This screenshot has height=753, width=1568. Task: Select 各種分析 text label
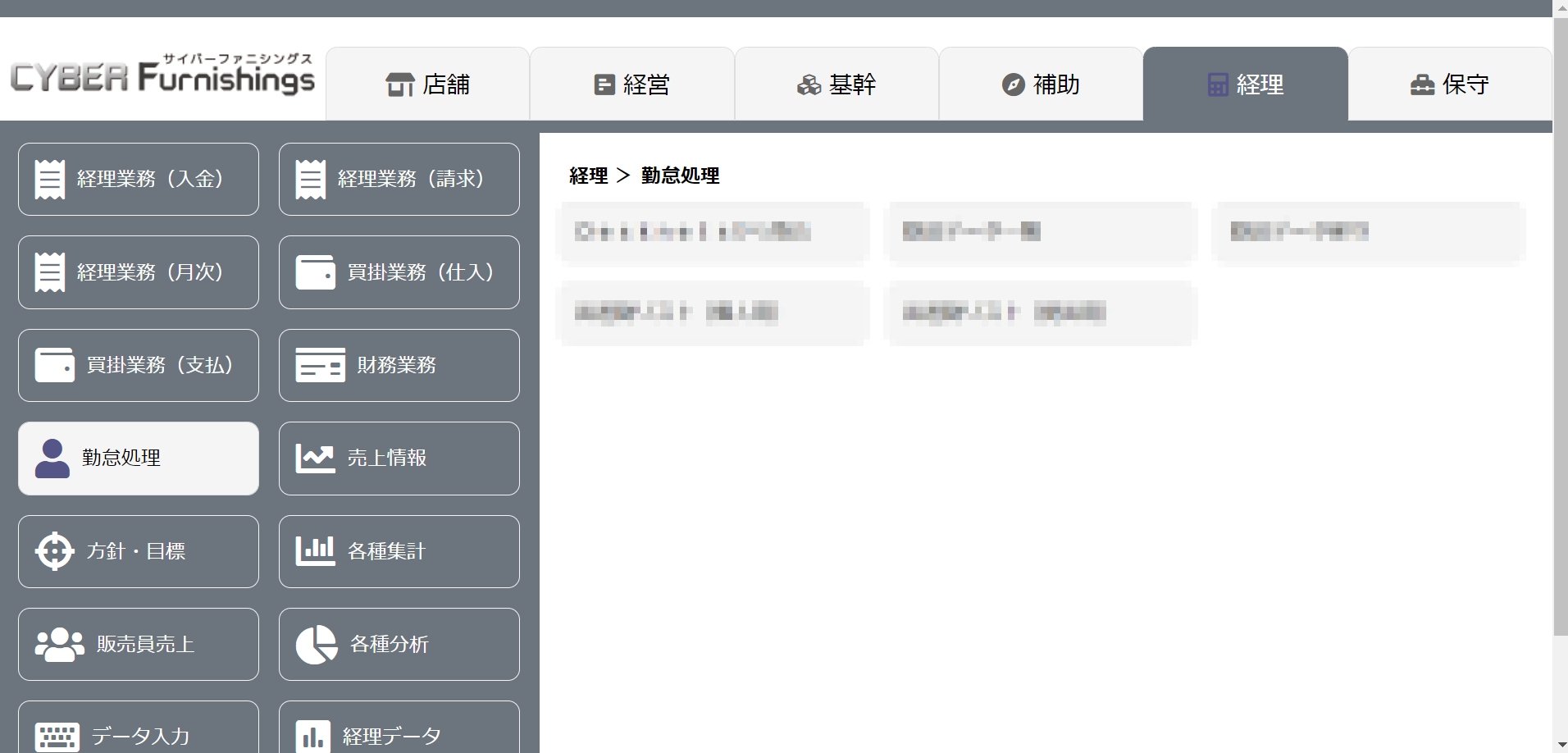[x=390, y=644]
